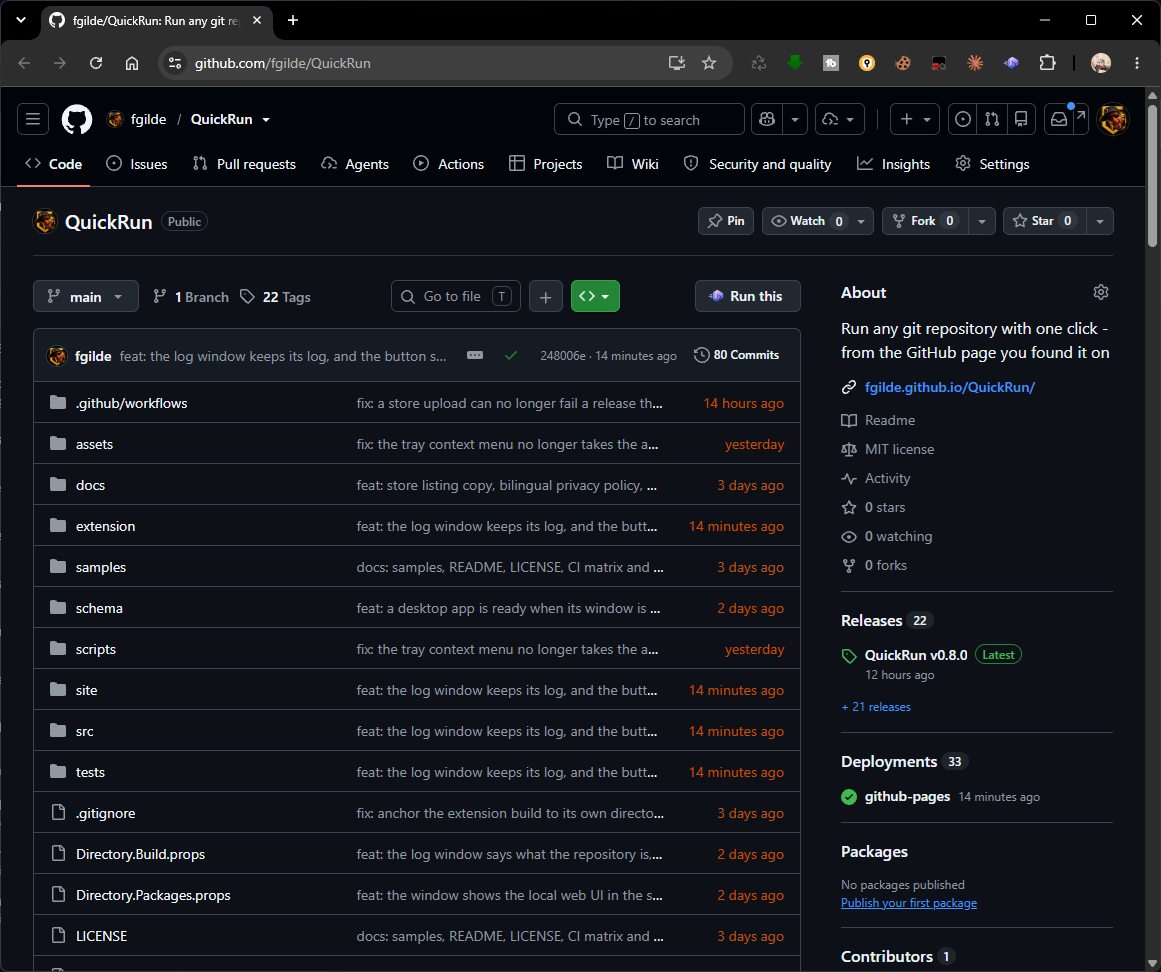Click the install app icon in address bar
The image size is (1161, 972).
click(x=677, y=63)
